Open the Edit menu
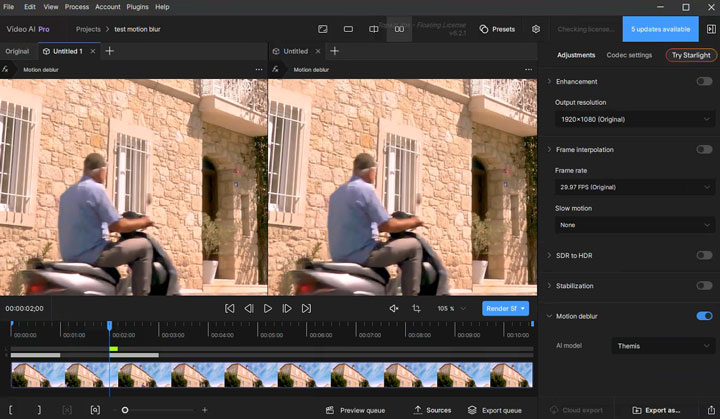 [30, 7]
